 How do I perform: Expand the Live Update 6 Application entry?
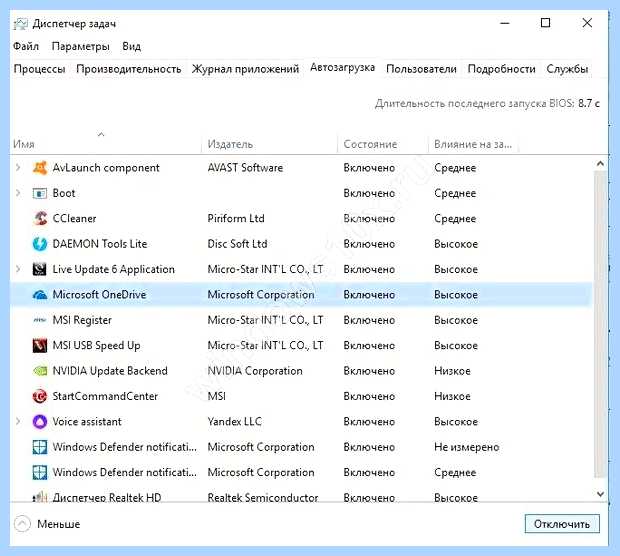click(x=18, y=269)
